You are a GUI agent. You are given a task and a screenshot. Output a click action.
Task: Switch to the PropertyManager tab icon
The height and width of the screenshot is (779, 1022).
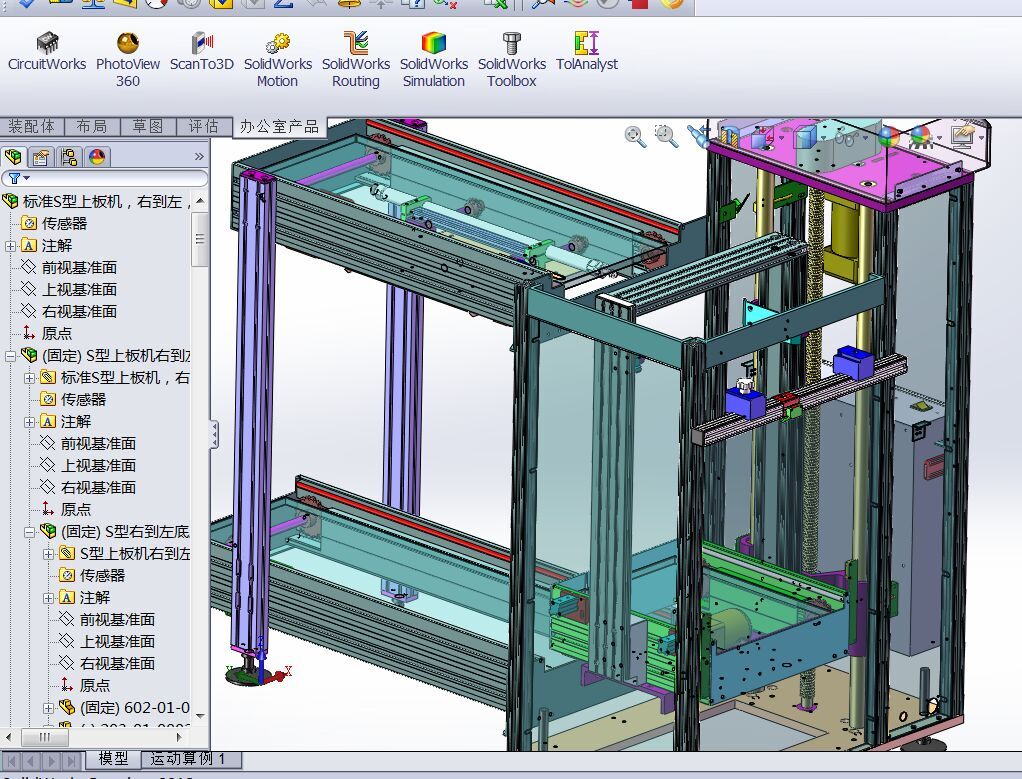coord(41,157)
